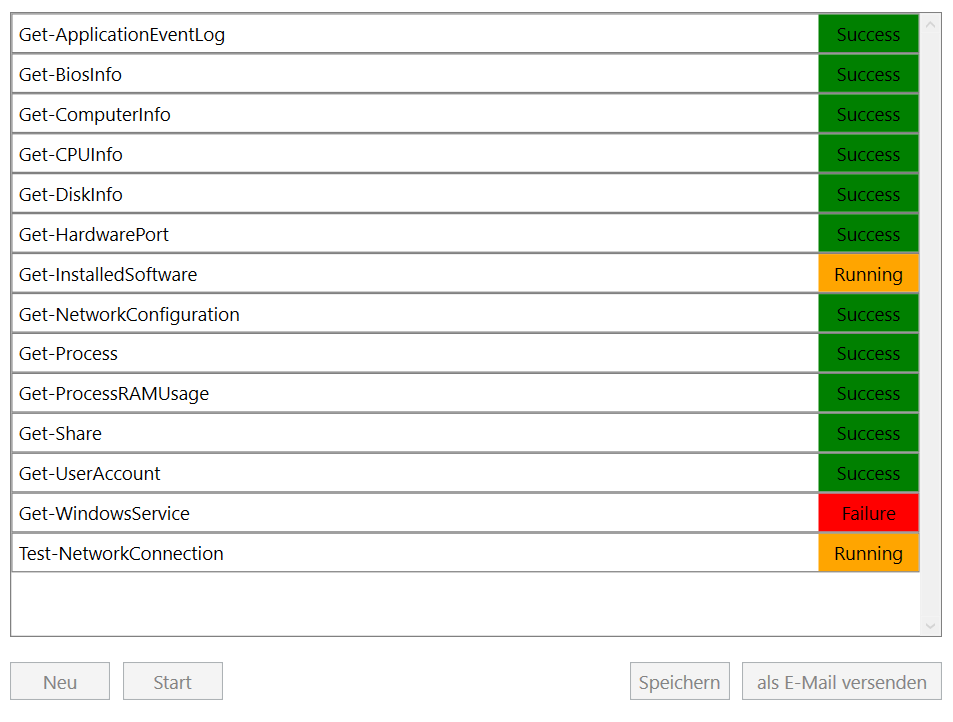The image size is (953, 722).
Task: Click the Success status of Get-BiosInfo
Action: [869, 74]
